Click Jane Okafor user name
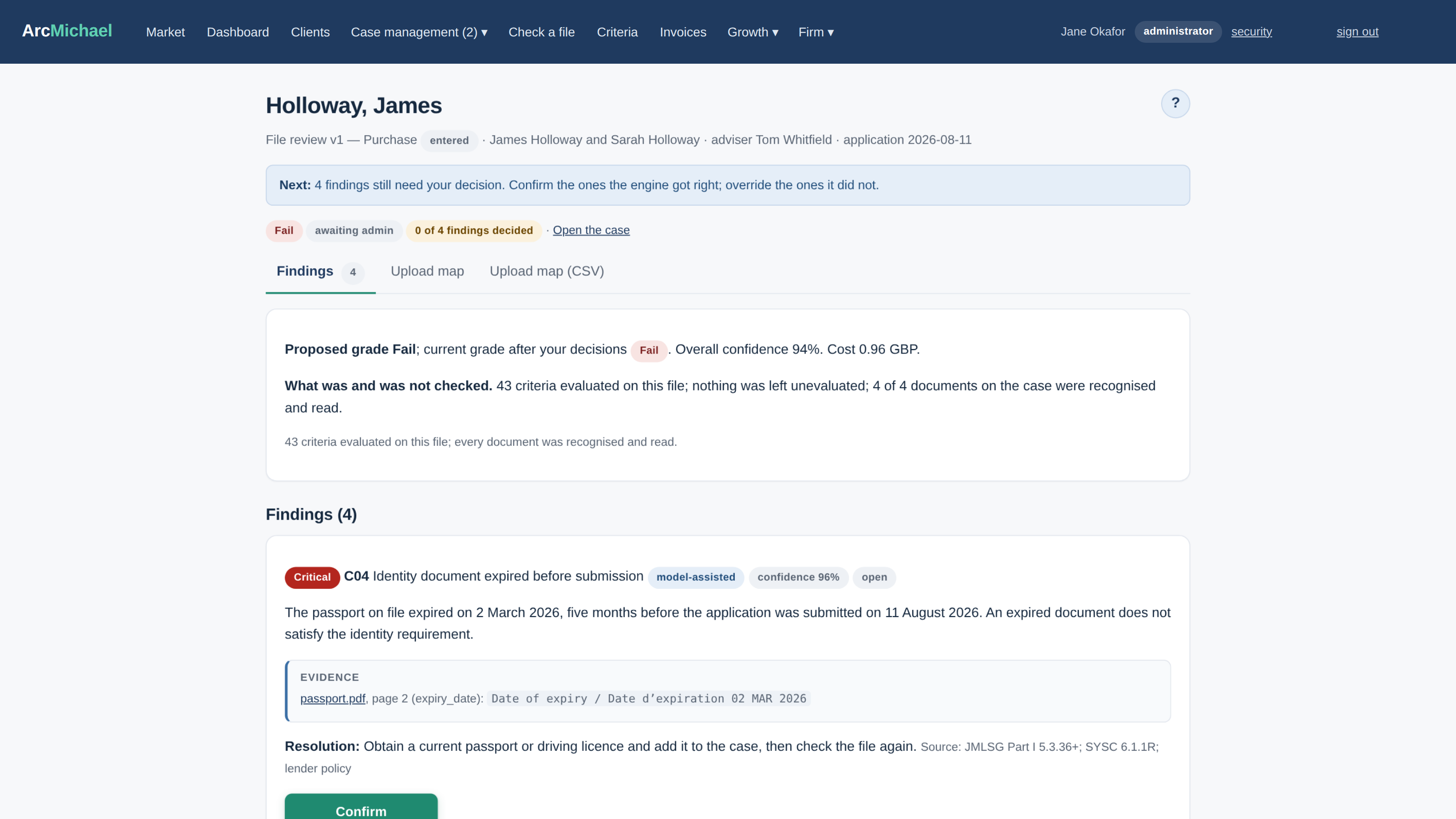Screen dimensions: 1456x819 pos(1092,32)
